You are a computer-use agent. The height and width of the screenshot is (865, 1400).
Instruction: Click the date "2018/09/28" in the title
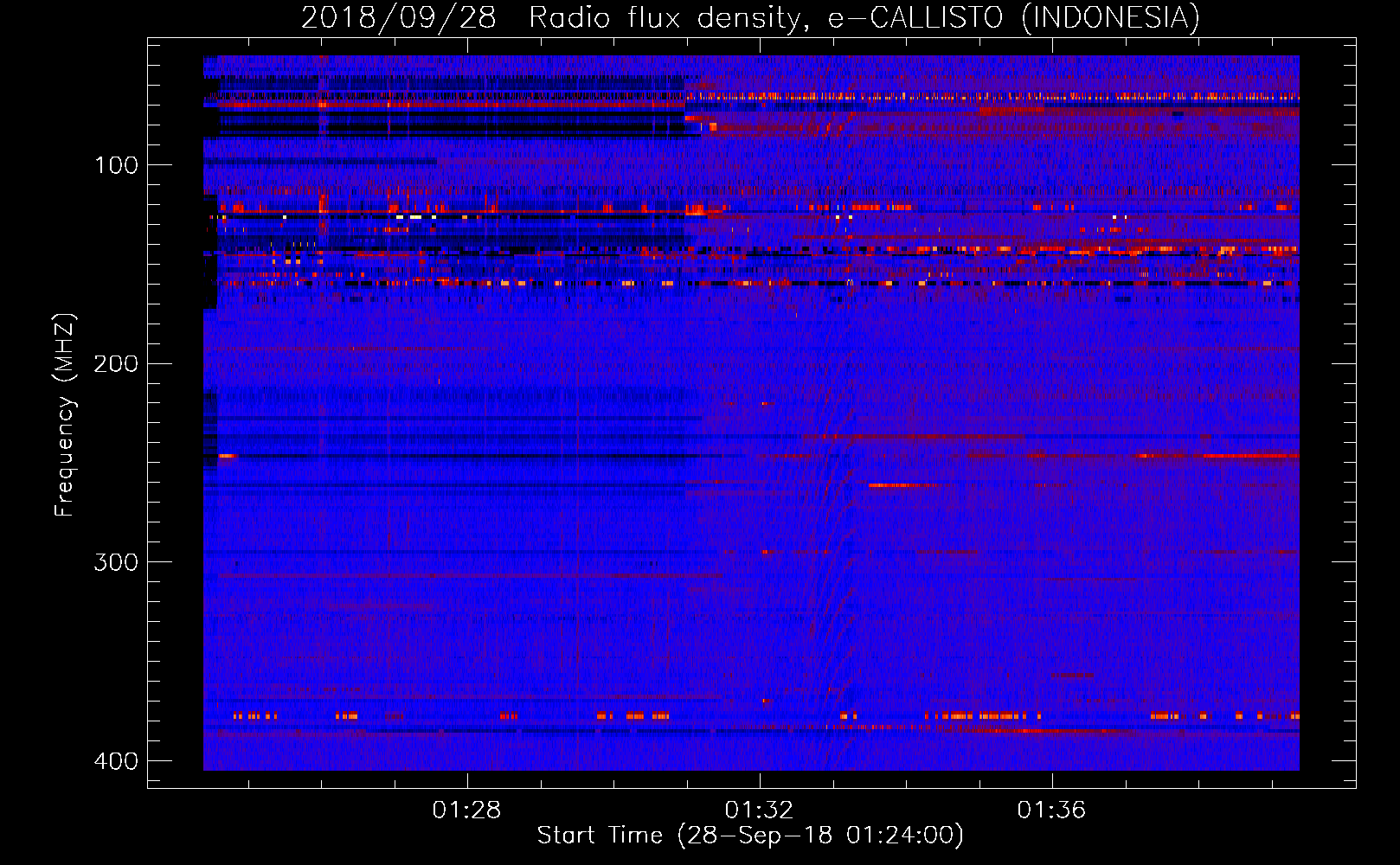pos(399,18)
